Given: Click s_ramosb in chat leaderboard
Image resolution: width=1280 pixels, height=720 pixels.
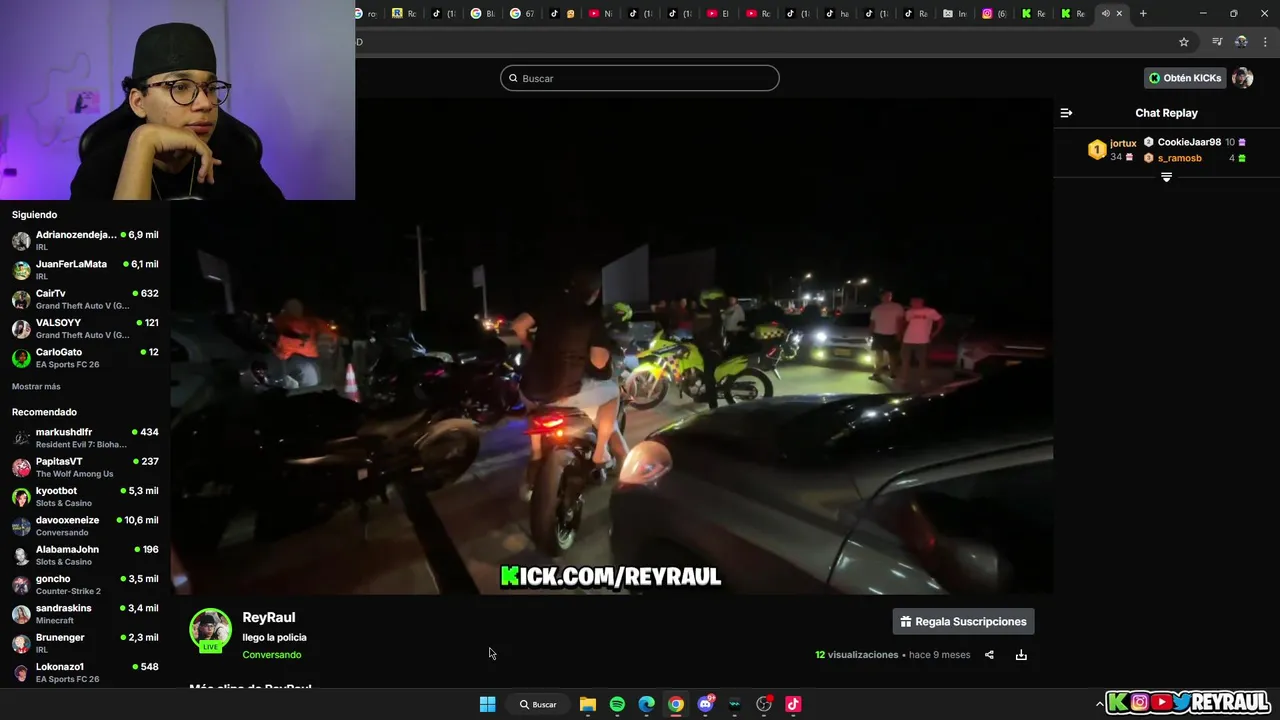Looking at the screenshot, I should click(x=1180, y=158).
